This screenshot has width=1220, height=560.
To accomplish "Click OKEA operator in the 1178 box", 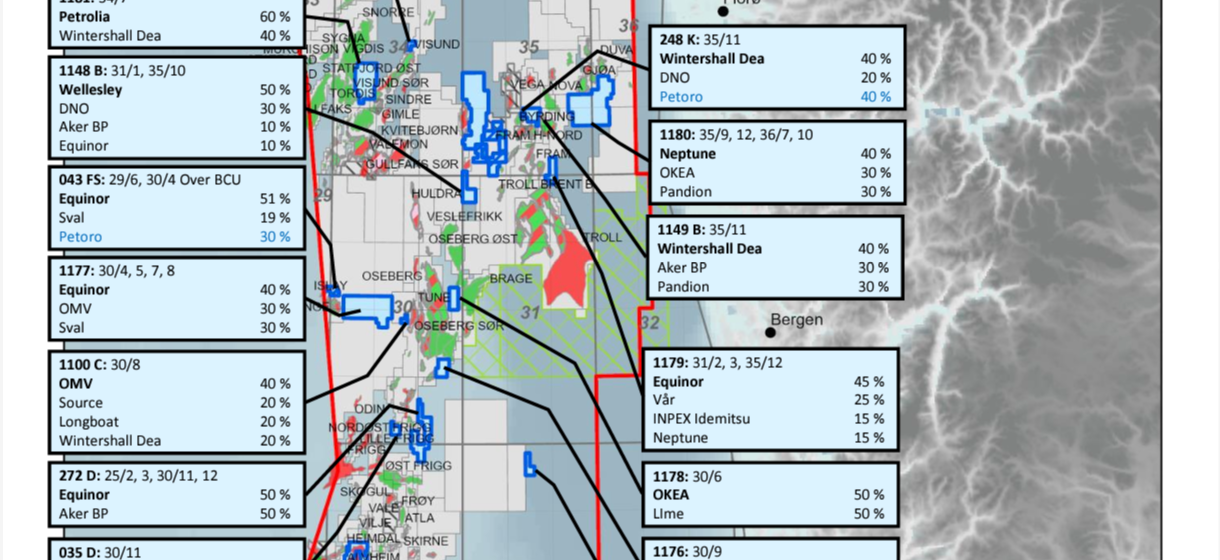I will point(670,495).
